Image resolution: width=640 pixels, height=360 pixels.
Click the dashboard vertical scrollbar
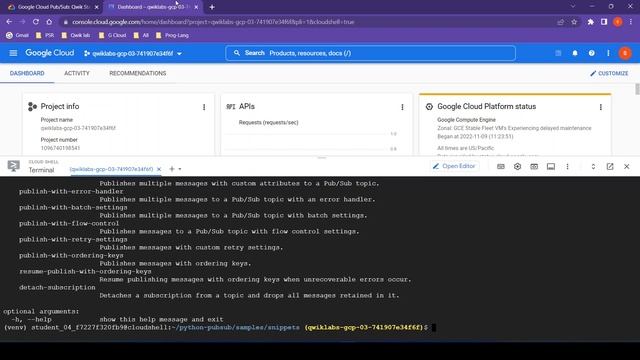(x=637, y=89)
